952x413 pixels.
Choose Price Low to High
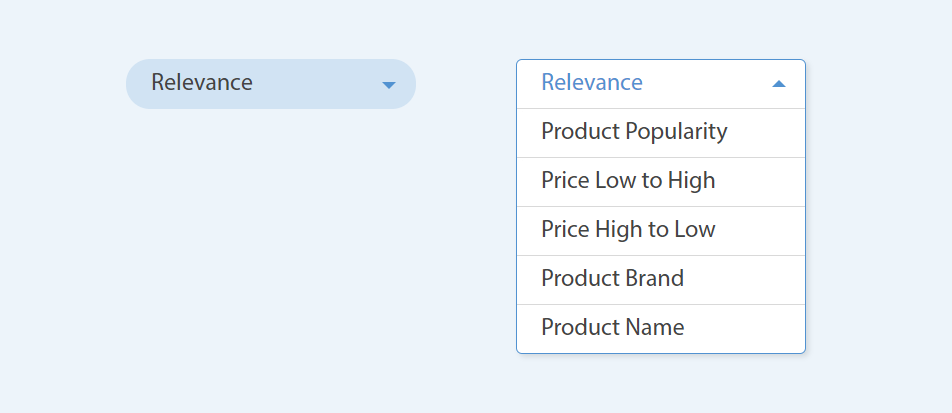pos(661,182)
